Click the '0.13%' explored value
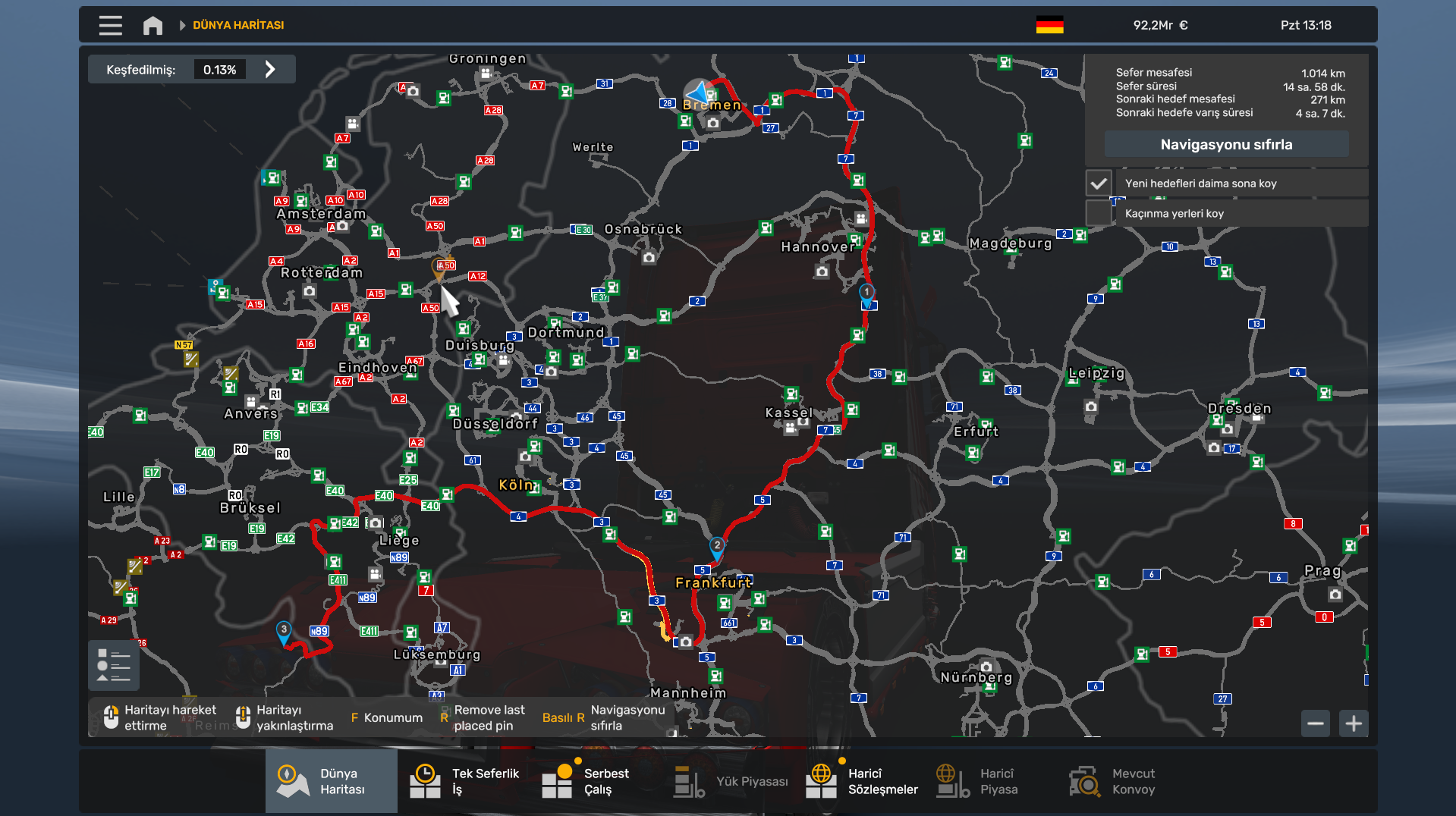The image size is (1456, 816). click(219, 70)
